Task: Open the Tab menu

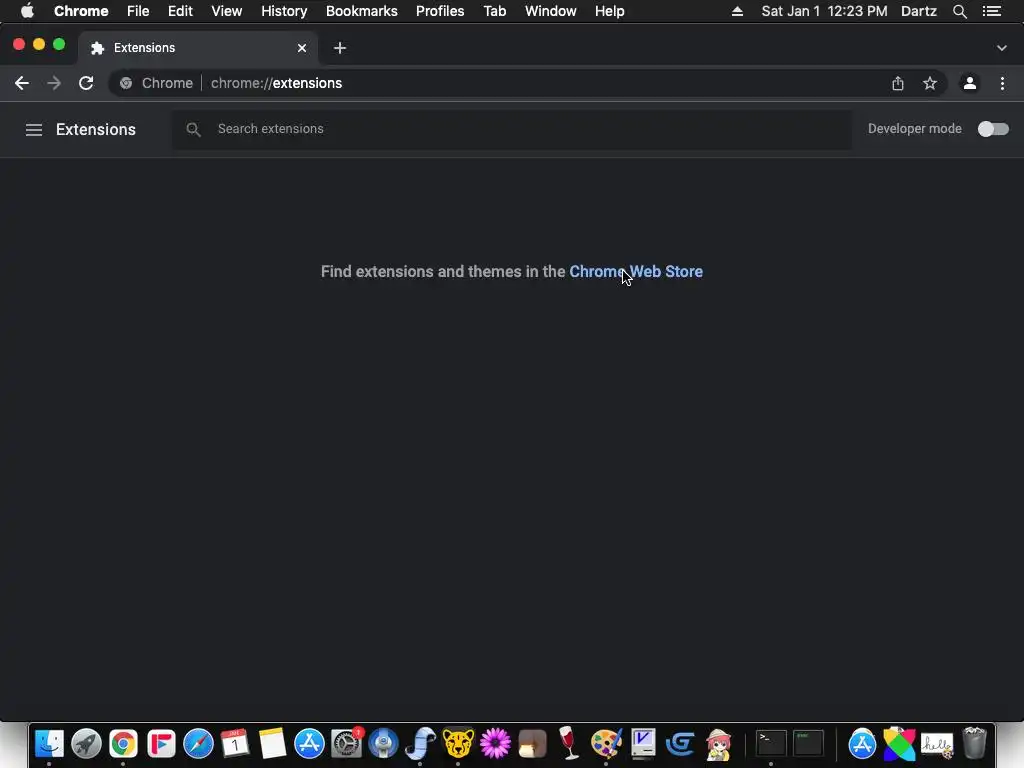Action: point(495,11)
